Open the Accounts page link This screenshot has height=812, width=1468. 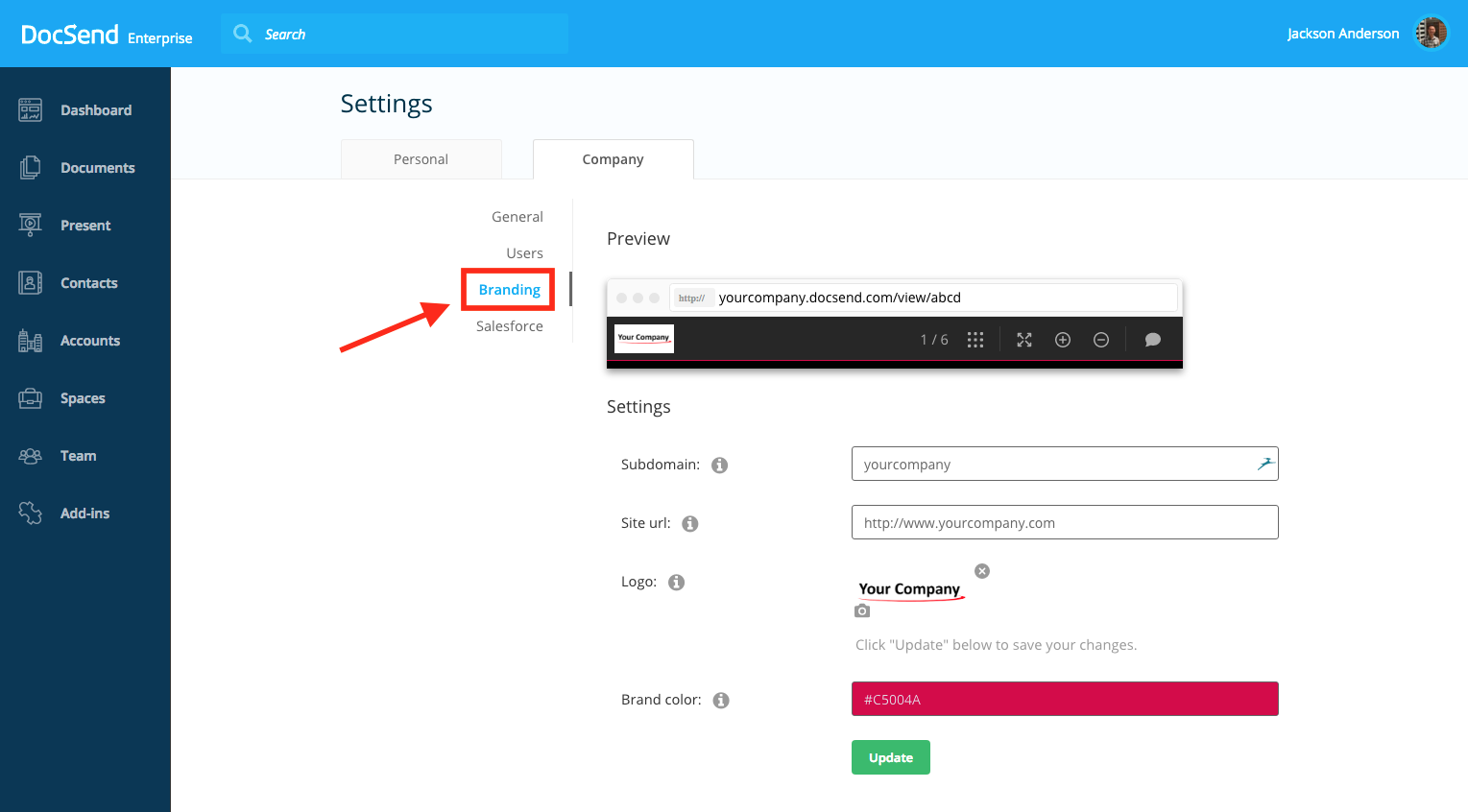(90, 341)
